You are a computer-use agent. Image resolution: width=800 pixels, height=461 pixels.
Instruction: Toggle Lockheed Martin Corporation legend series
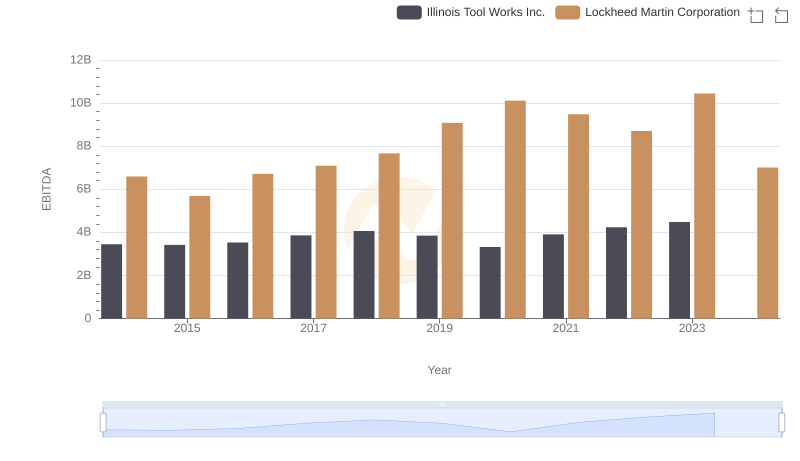pos(647,12)
